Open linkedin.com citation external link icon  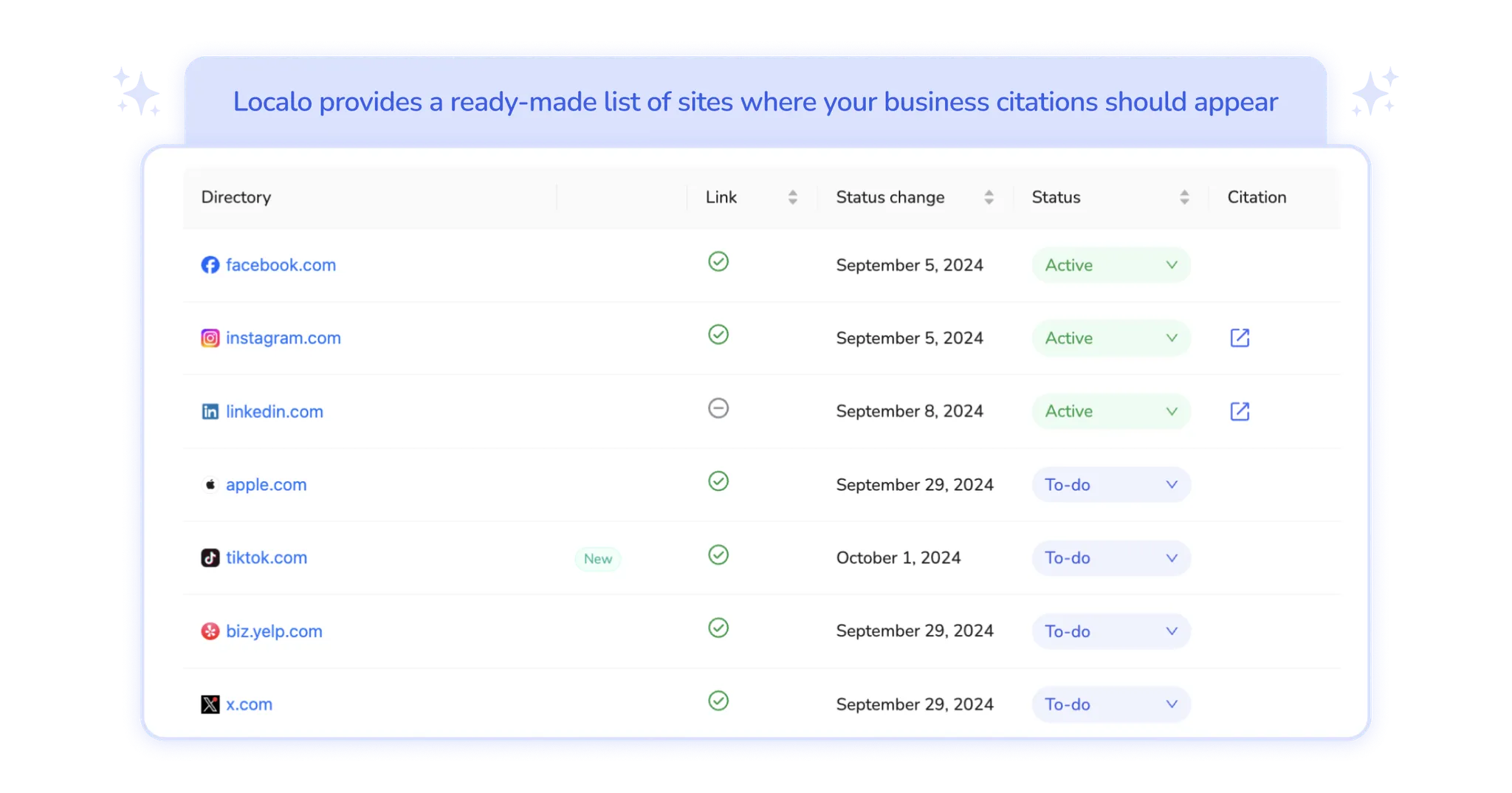click(1240, 411)
